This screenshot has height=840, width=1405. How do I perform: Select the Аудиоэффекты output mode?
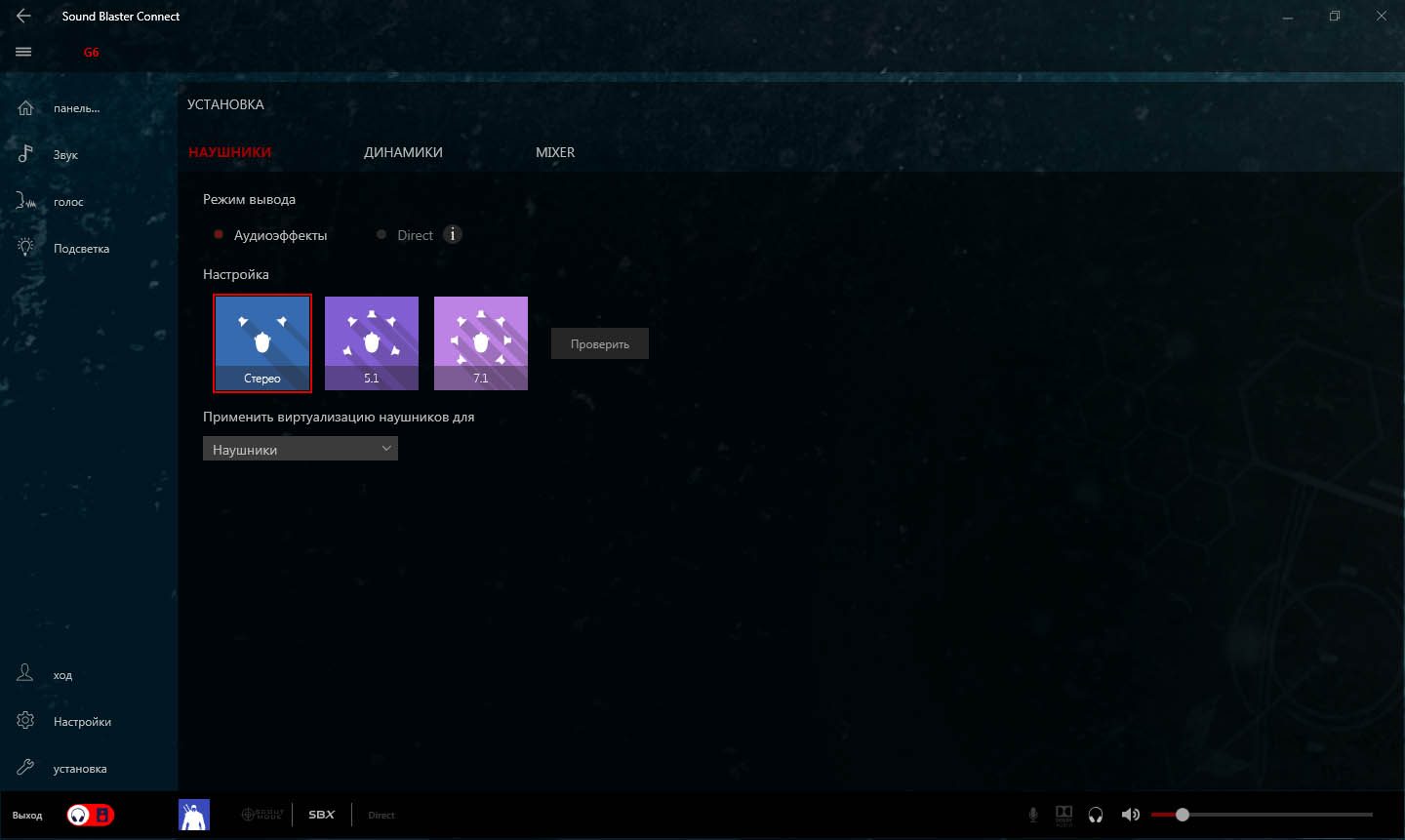coord(219,235)
